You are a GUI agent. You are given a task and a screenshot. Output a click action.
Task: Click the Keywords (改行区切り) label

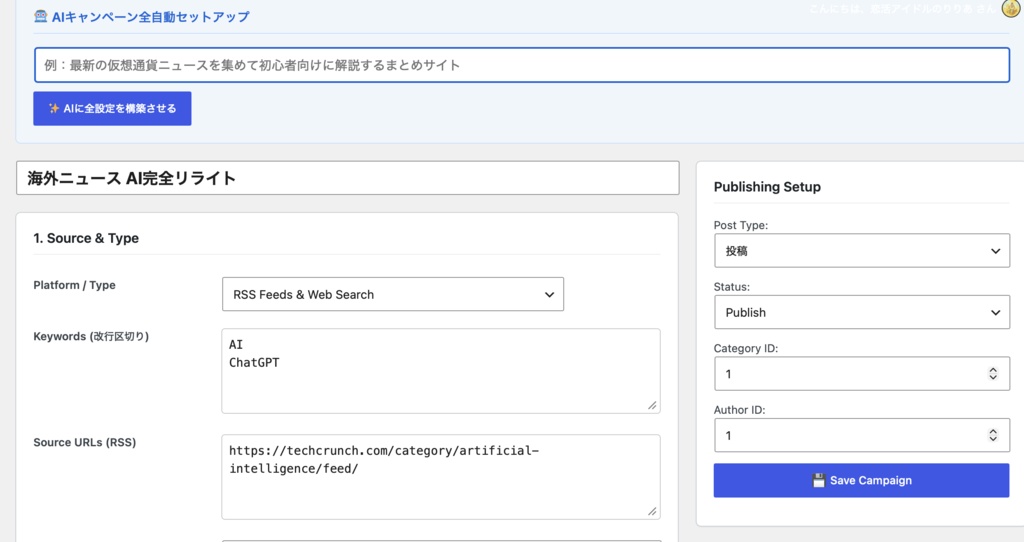pos(91,336)
